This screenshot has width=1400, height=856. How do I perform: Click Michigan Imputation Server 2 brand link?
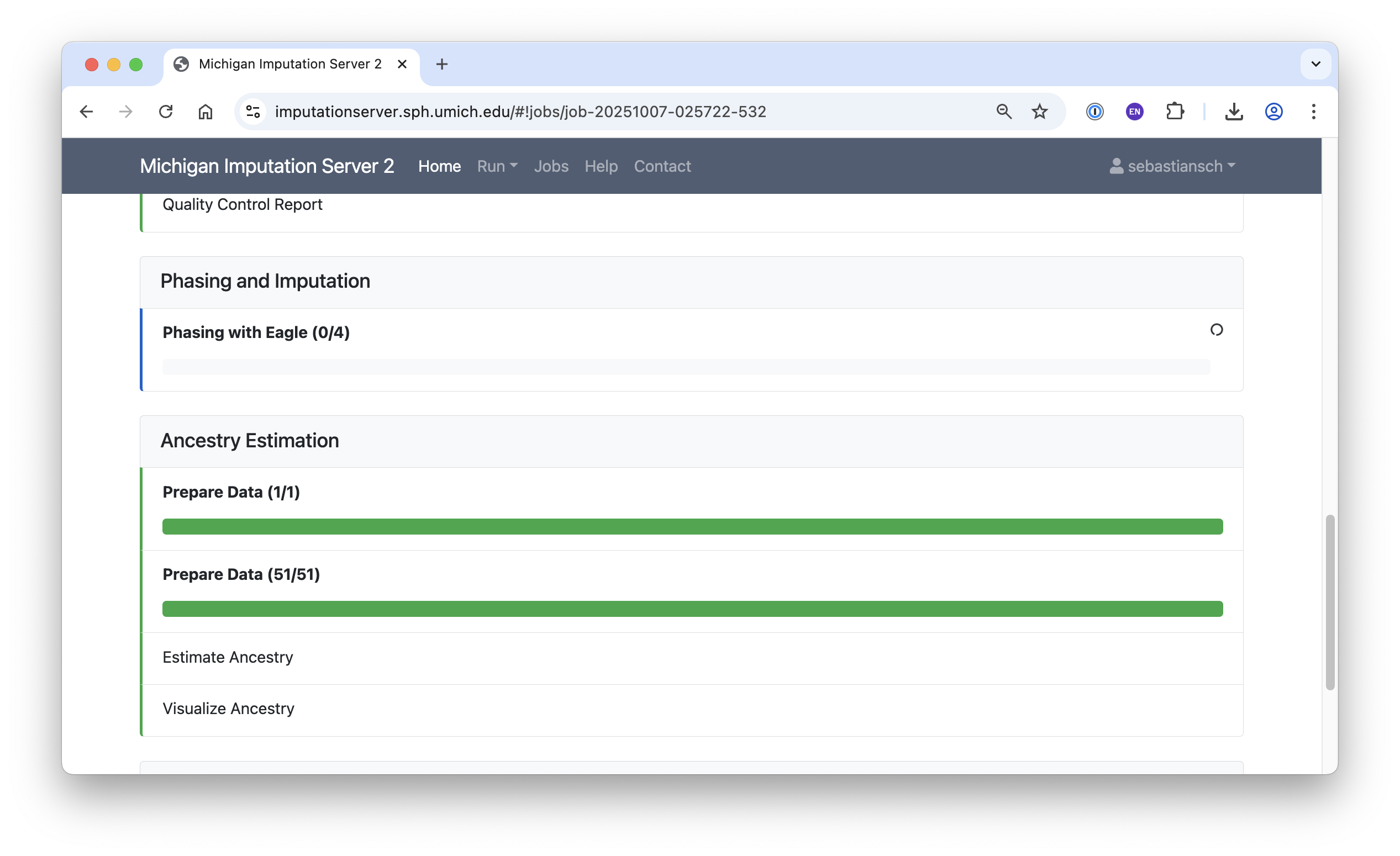[x=266, y=166]
